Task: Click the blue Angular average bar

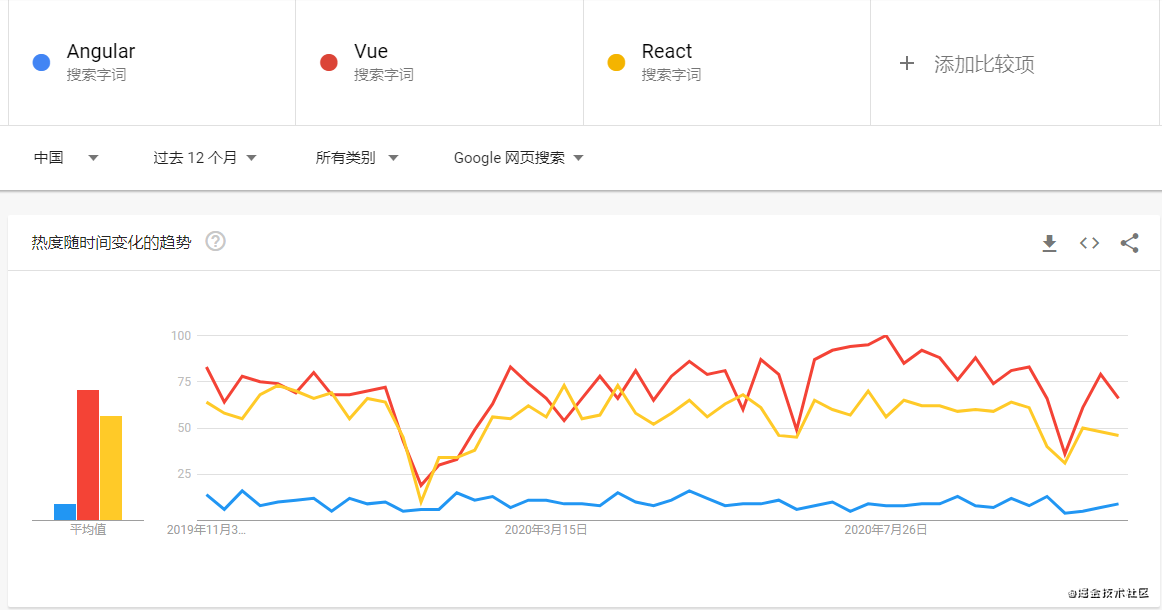Action: (65, 512)
